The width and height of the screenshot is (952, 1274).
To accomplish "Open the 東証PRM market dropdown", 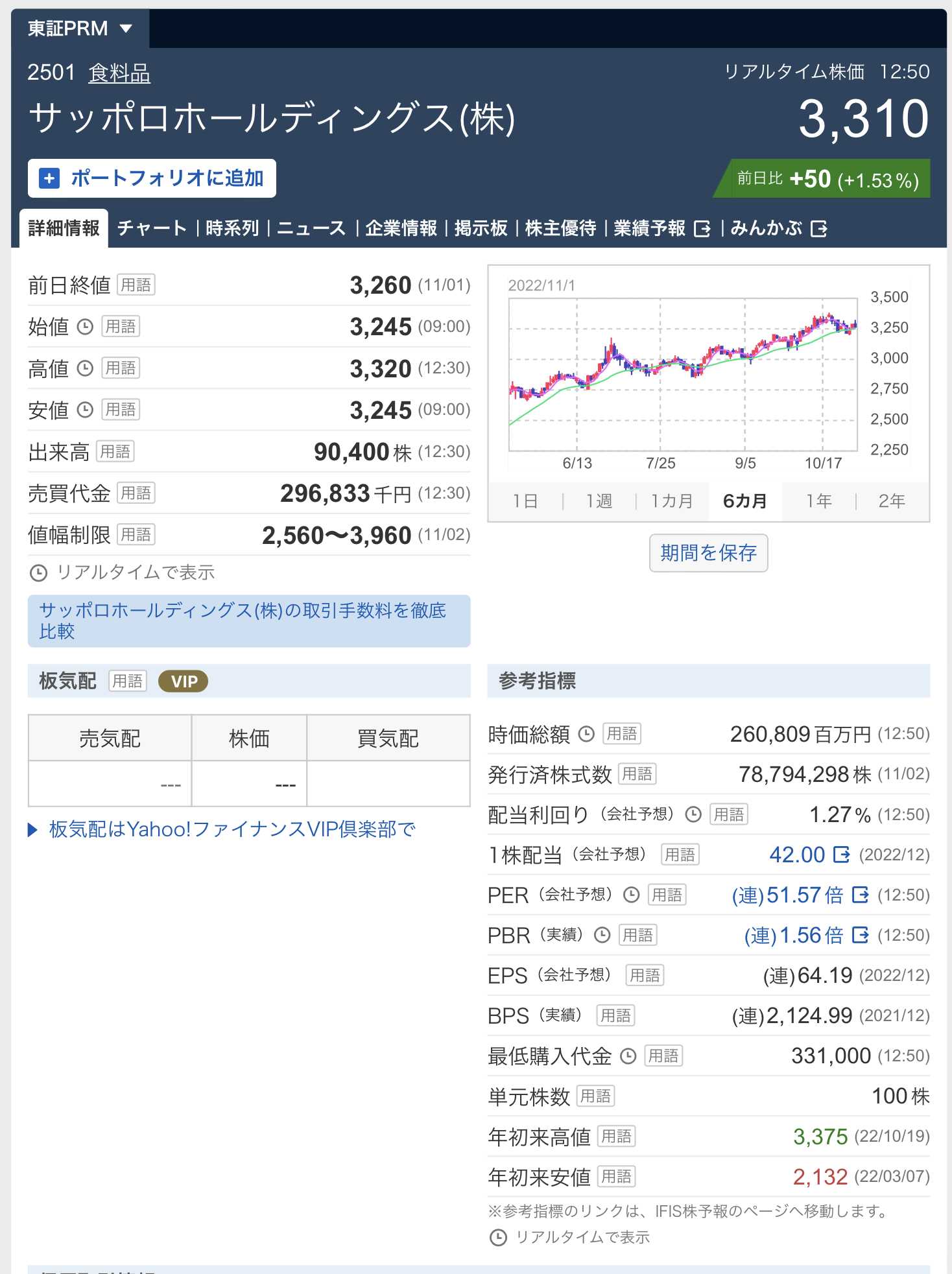I will pyautogui.click(x=80, y=29).
